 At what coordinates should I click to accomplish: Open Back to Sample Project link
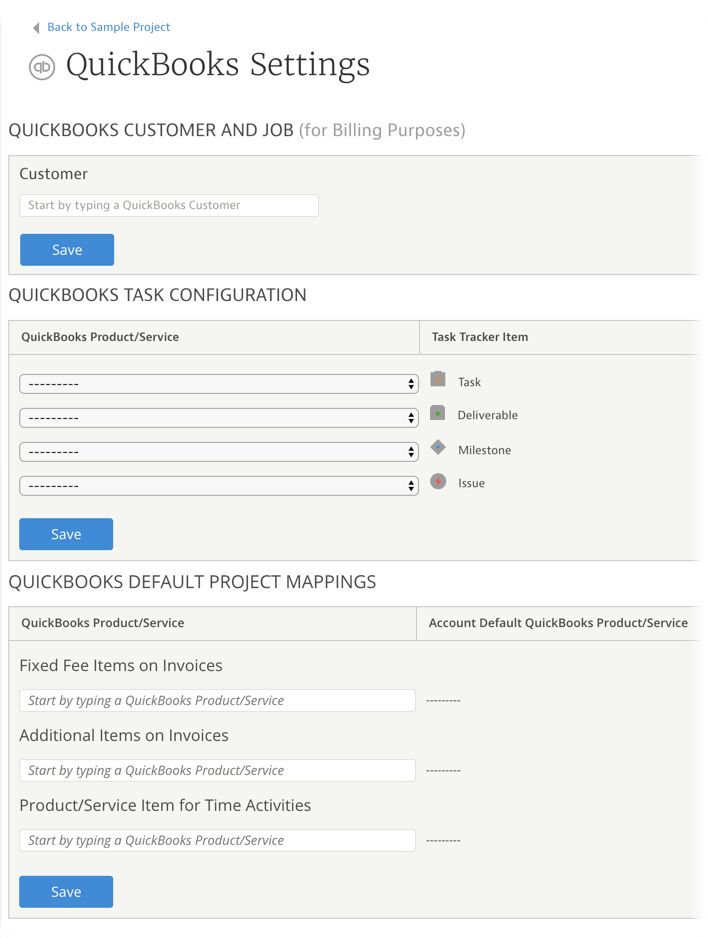pyautogui.click(x=108, y=27)
